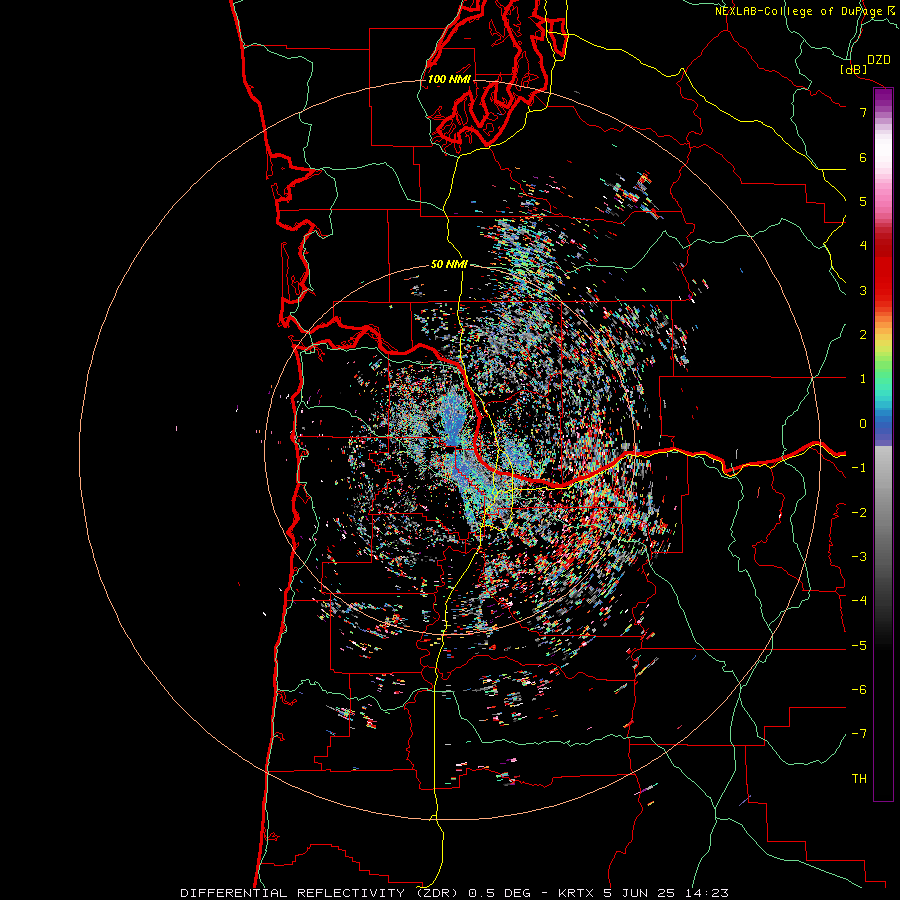Click the "0.5 DEG" elevation text
Viewport: 900px width, 900px height.
pyautogui.click(x=499, y=893)
